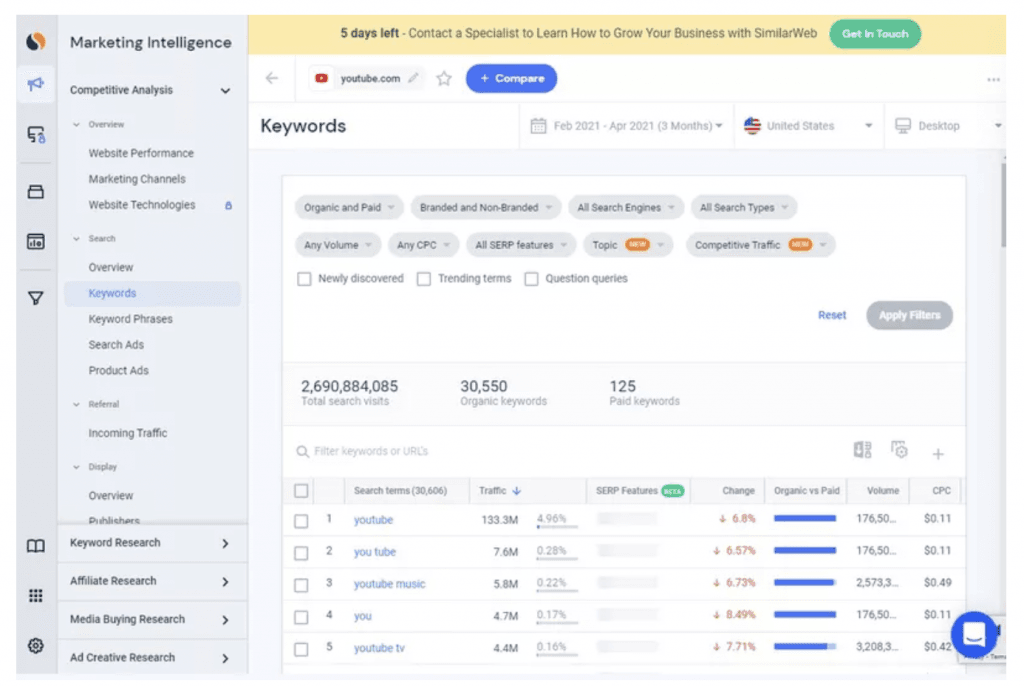The image size is (1024, 686).
Task: Open Marketing Channels in sidebar
Action: (x=137, y=179)
